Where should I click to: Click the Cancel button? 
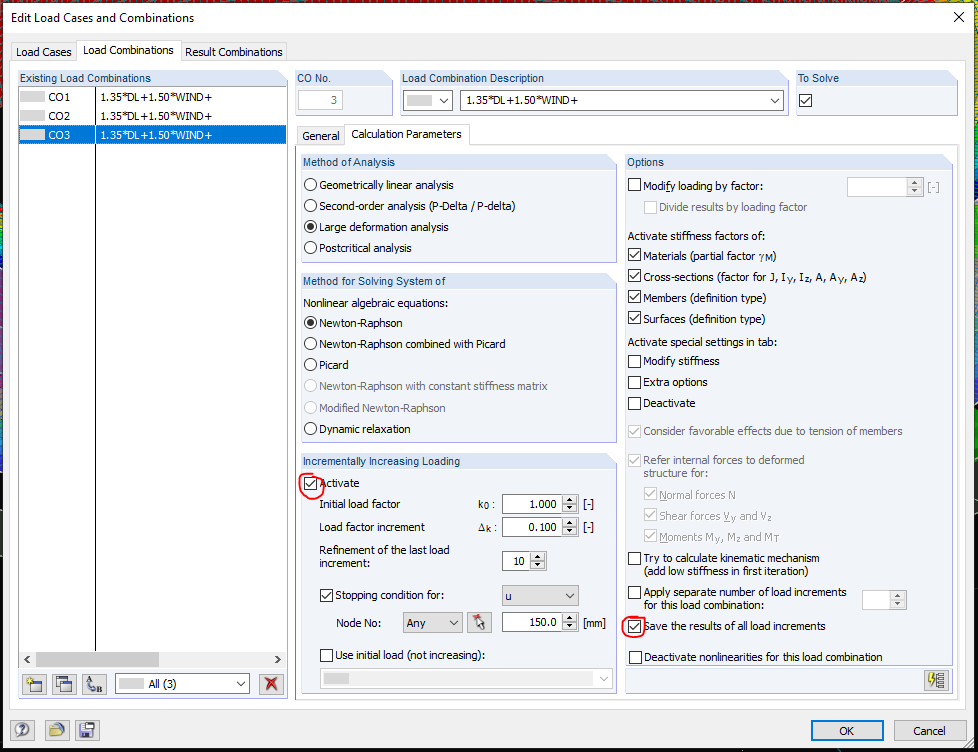click(929, 731)
